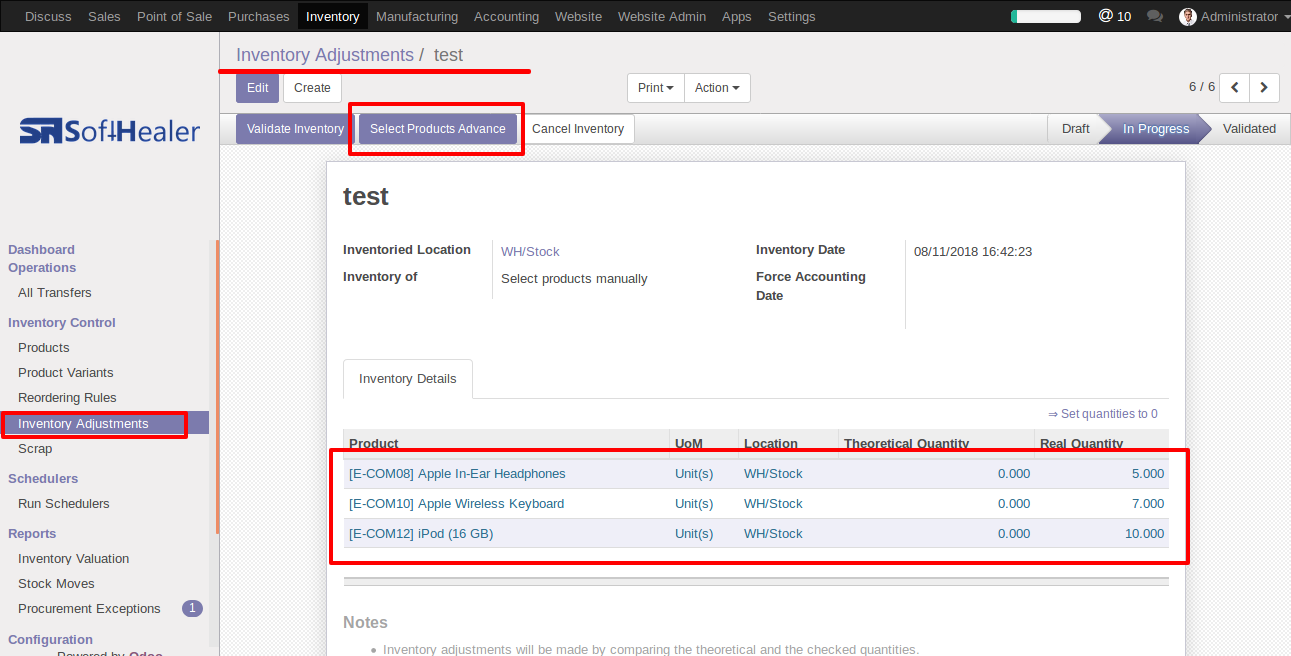1291x656 pixels.
Task: Click the Edit button
Action: 258,88
